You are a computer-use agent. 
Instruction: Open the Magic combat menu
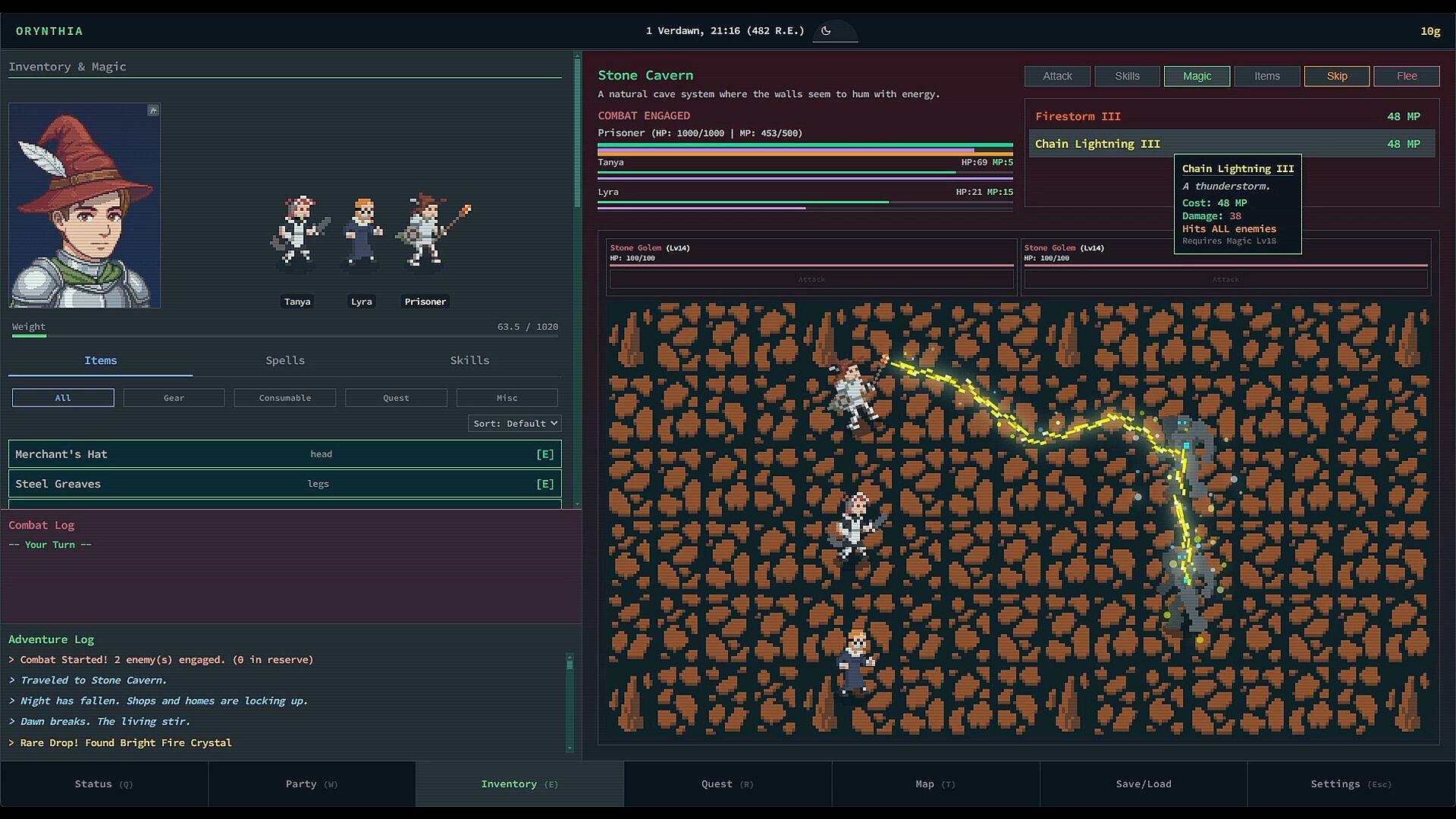coord(1197,76)
